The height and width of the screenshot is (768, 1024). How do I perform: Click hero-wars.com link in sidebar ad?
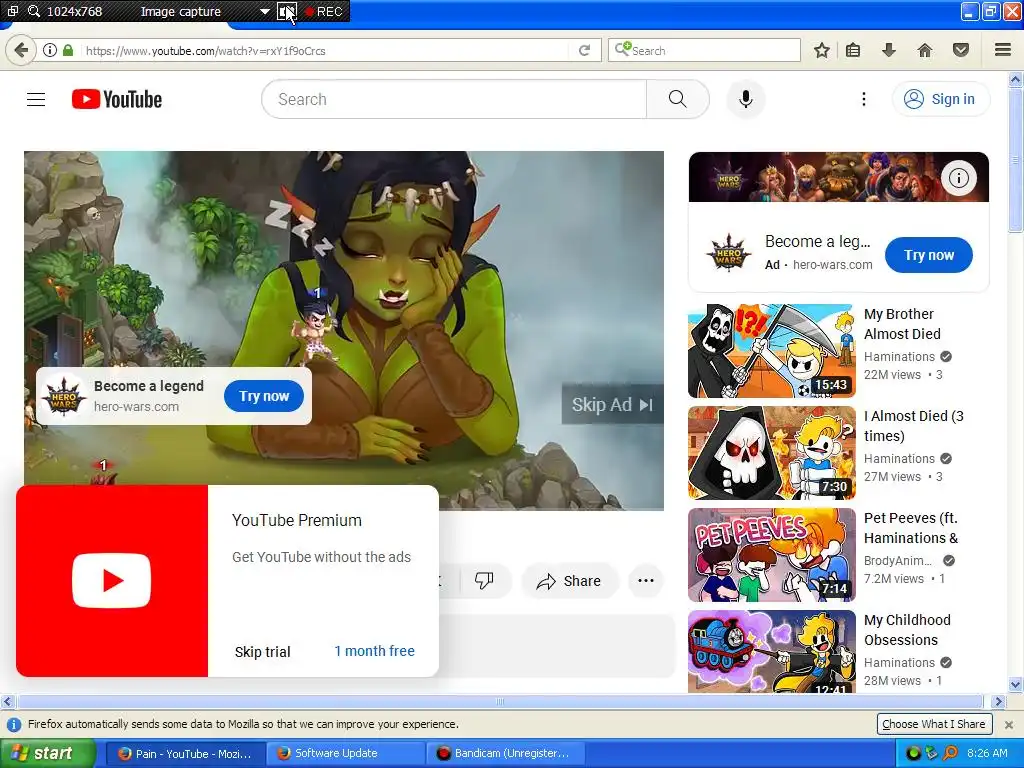click(833, 264)
